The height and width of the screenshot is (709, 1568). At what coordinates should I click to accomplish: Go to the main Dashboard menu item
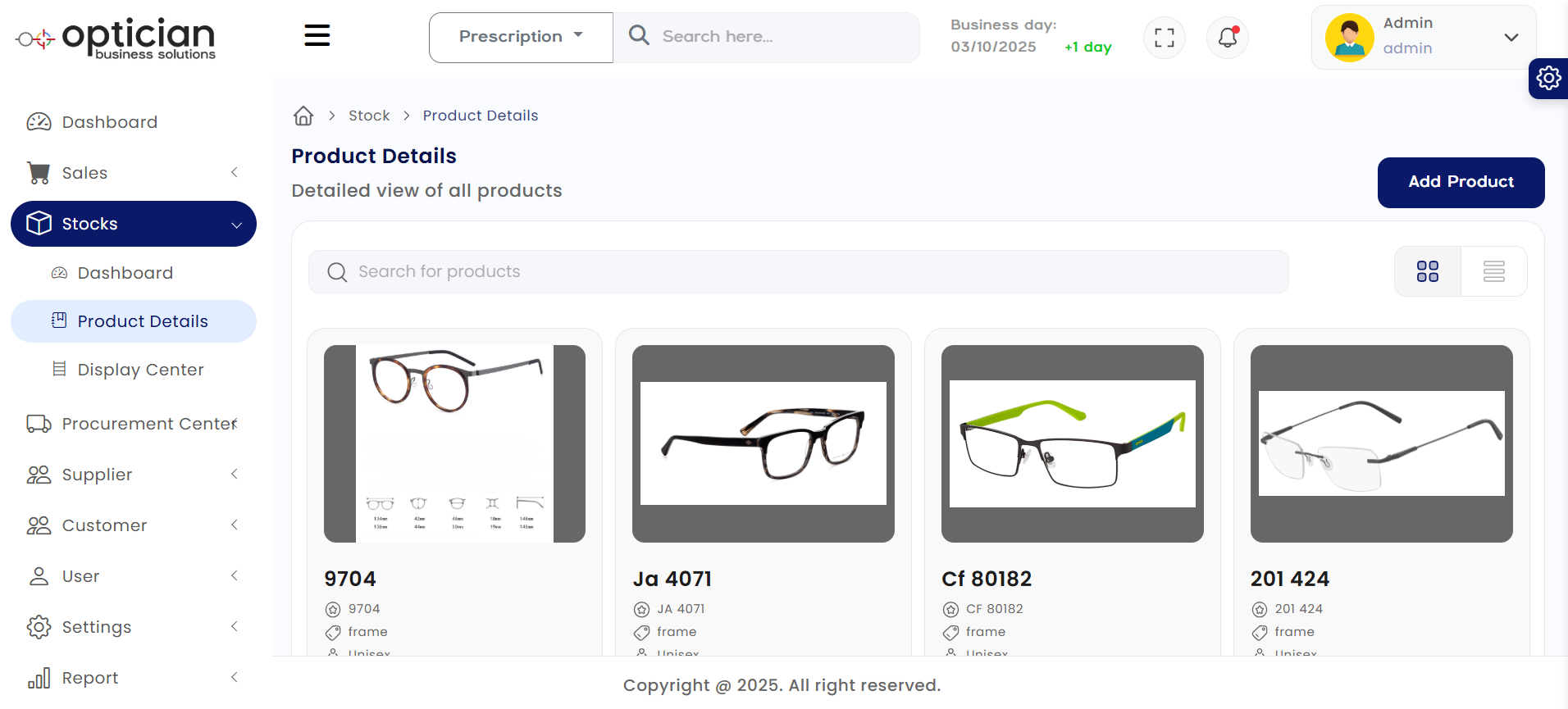109,122
